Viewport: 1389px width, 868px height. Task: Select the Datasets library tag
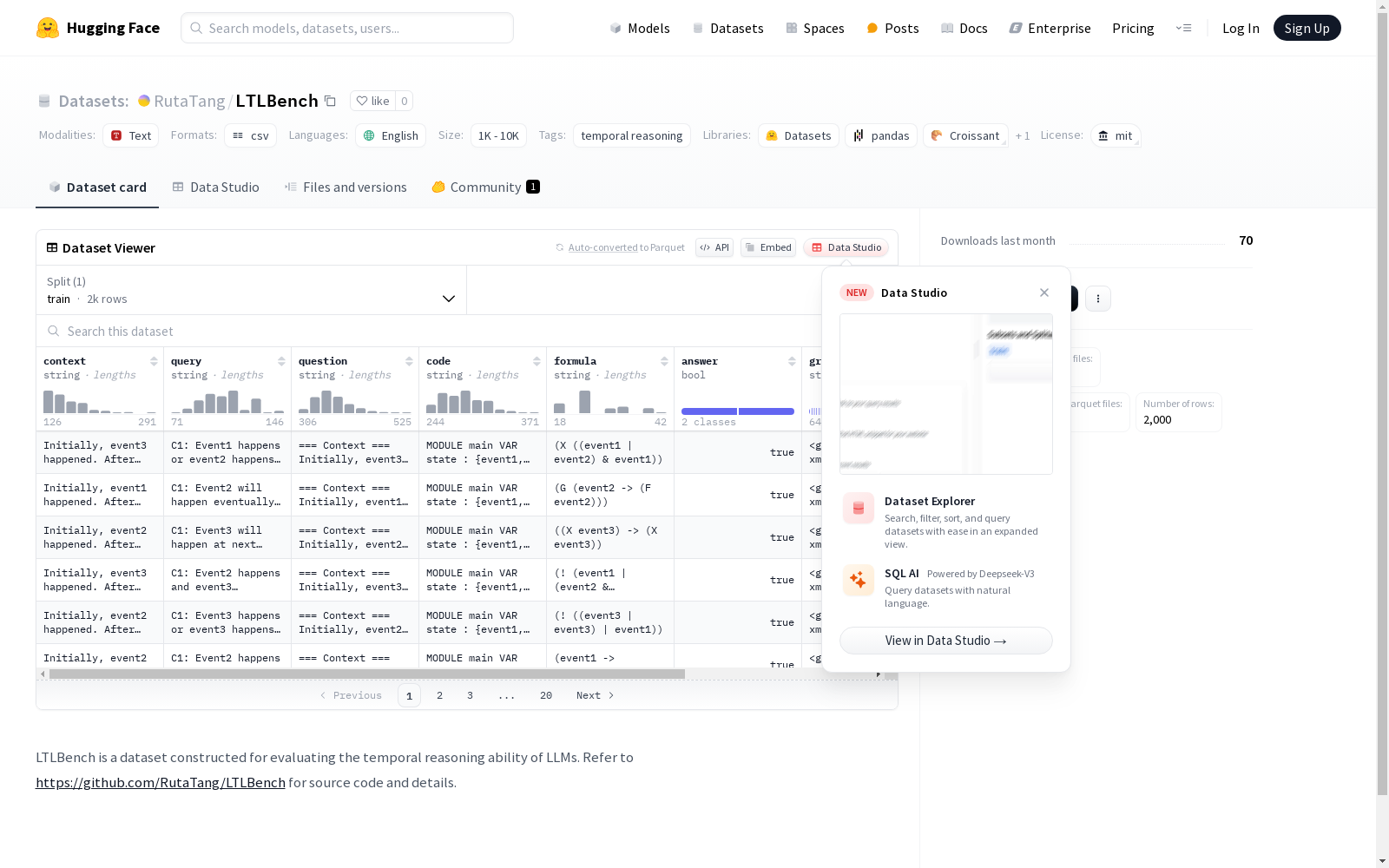(799, 135)
